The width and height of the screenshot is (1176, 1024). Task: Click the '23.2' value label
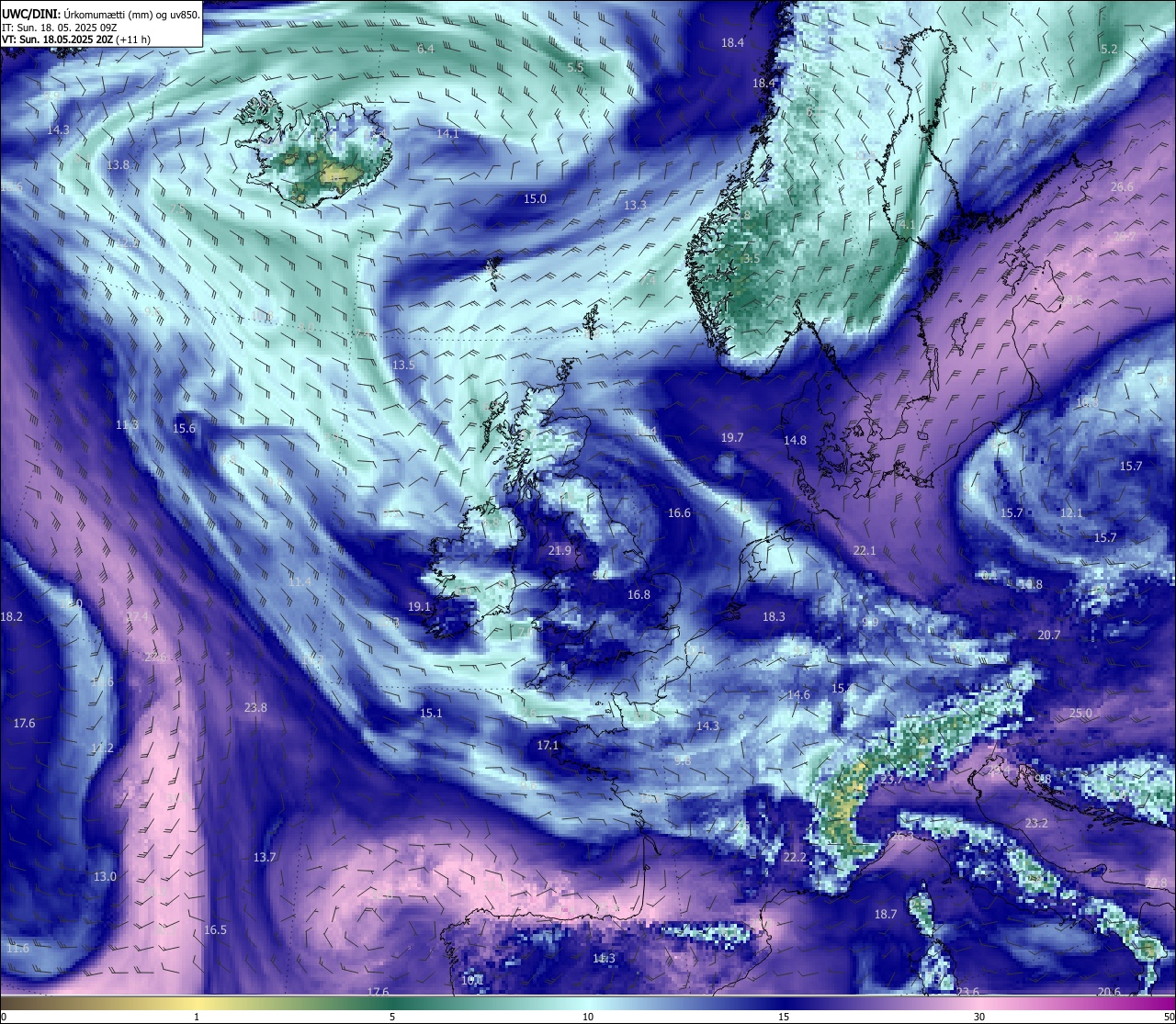tap(1036, 824)
